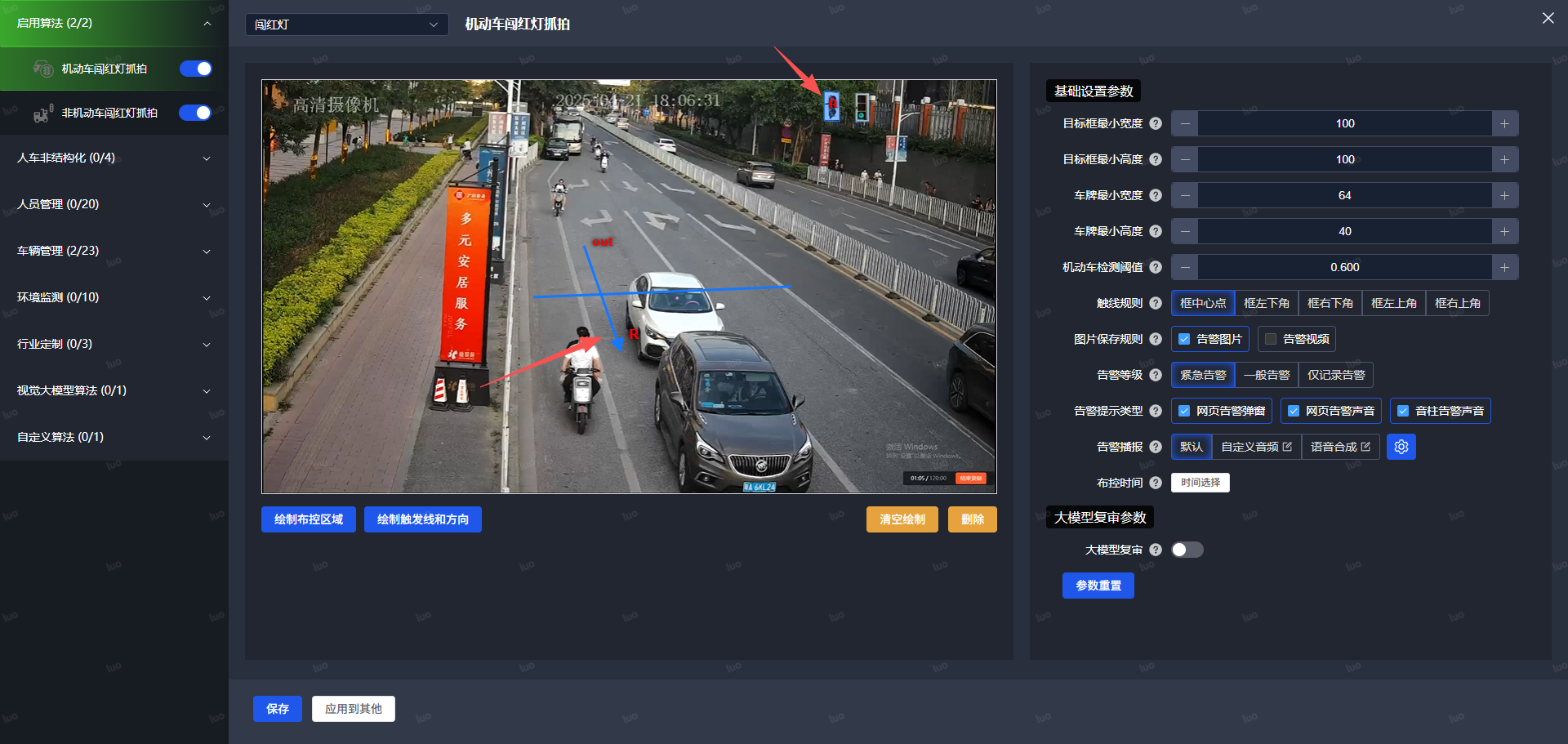Image resolution: width=1568 pixels, height=744 pixels.
Task: Show the tooltip icon for 触线规则
Action: [x=1156, y=303]
